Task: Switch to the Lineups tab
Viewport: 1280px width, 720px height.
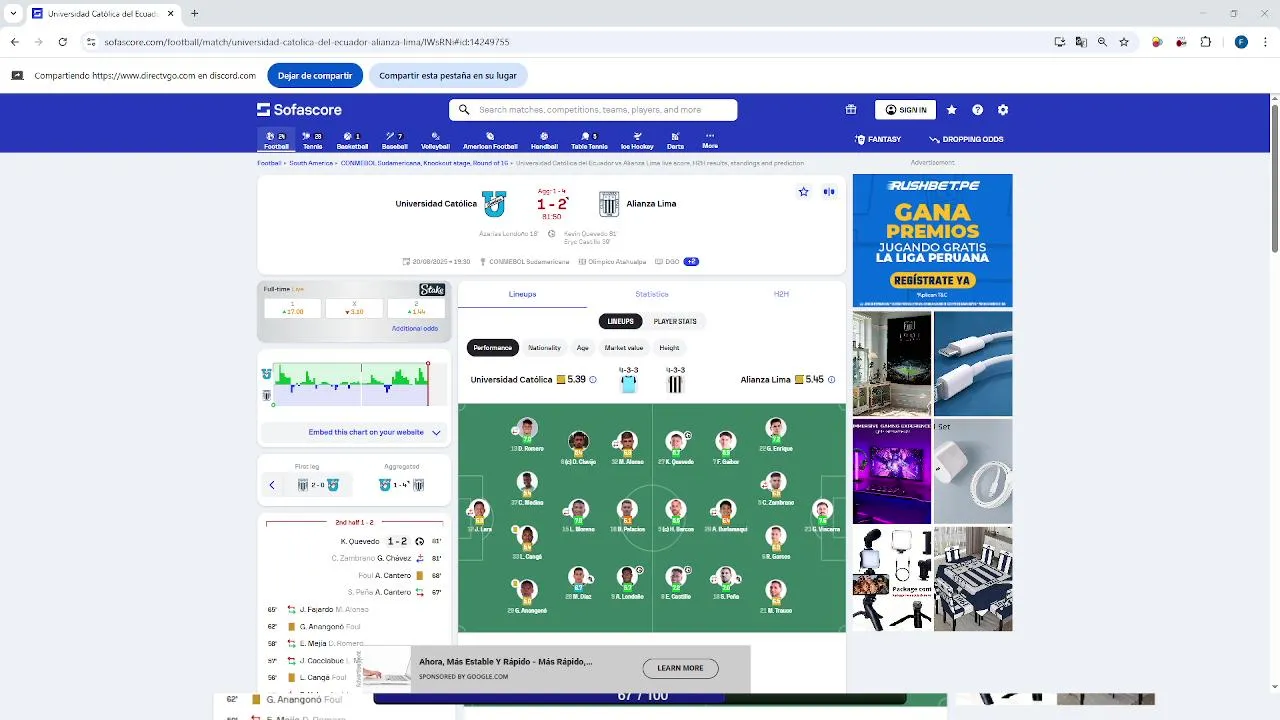Action: pyautogui.click(x=522, y=294)
